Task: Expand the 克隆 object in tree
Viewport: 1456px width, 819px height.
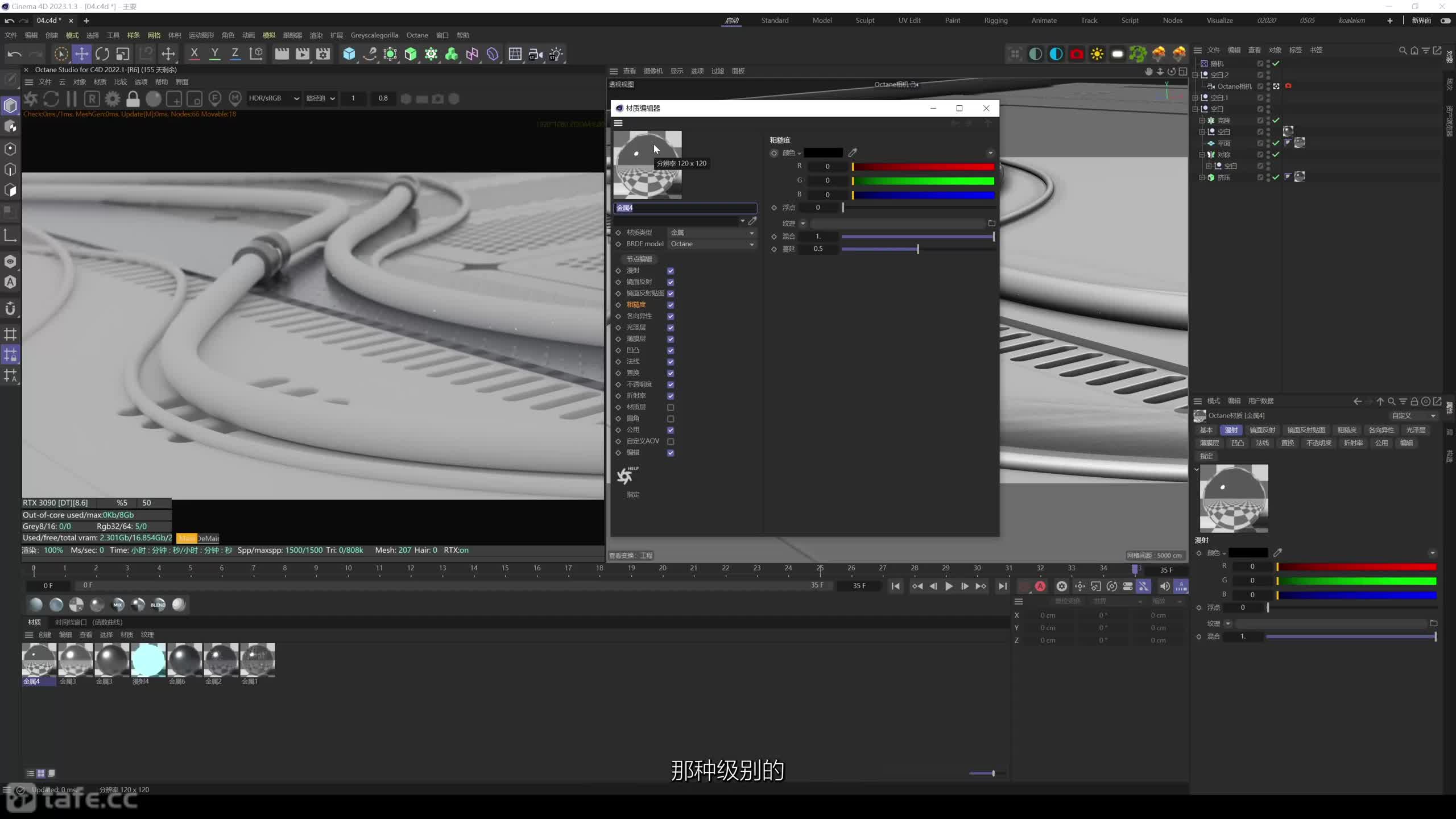Action: tap(1202, 121)
